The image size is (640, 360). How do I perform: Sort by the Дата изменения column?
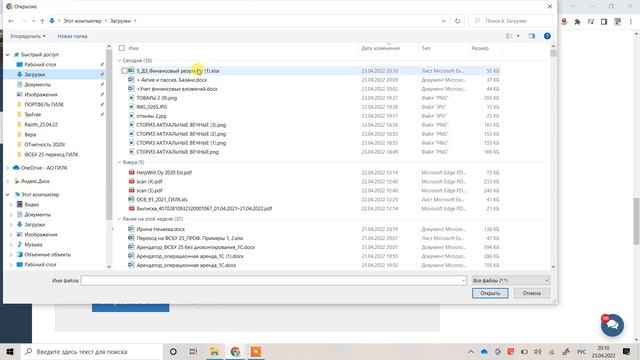coord(380,48)
